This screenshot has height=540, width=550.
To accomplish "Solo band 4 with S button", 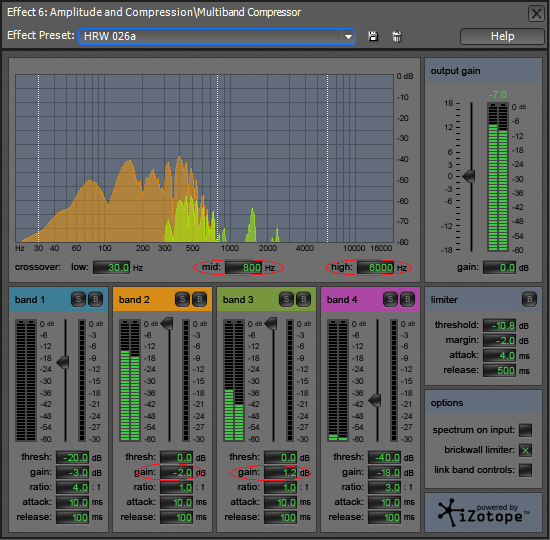I will pos(390,299).
